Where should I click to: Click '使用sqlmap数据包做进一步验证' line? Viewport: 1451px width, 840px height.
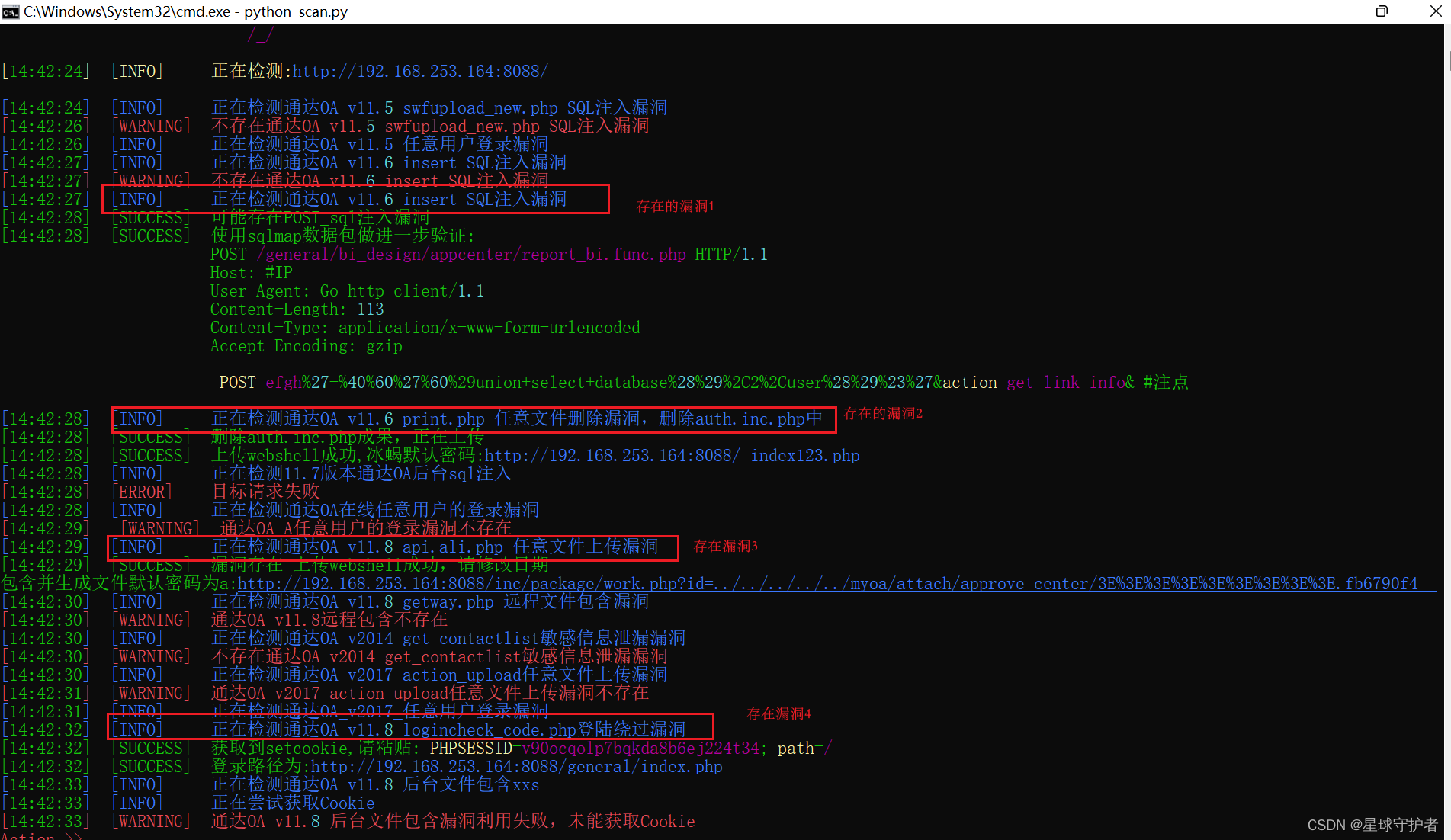coord(343,236)
